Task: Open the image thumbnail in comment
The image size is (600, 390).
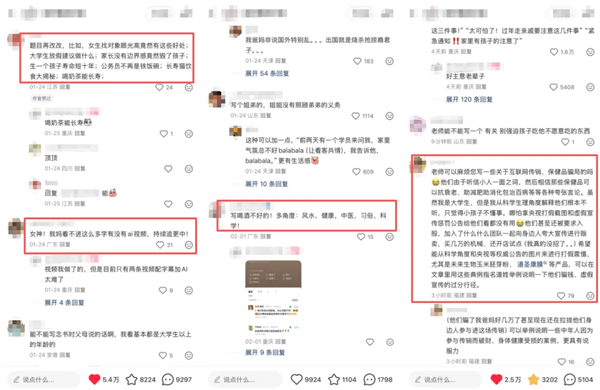Action: click(x=273, y=297)
